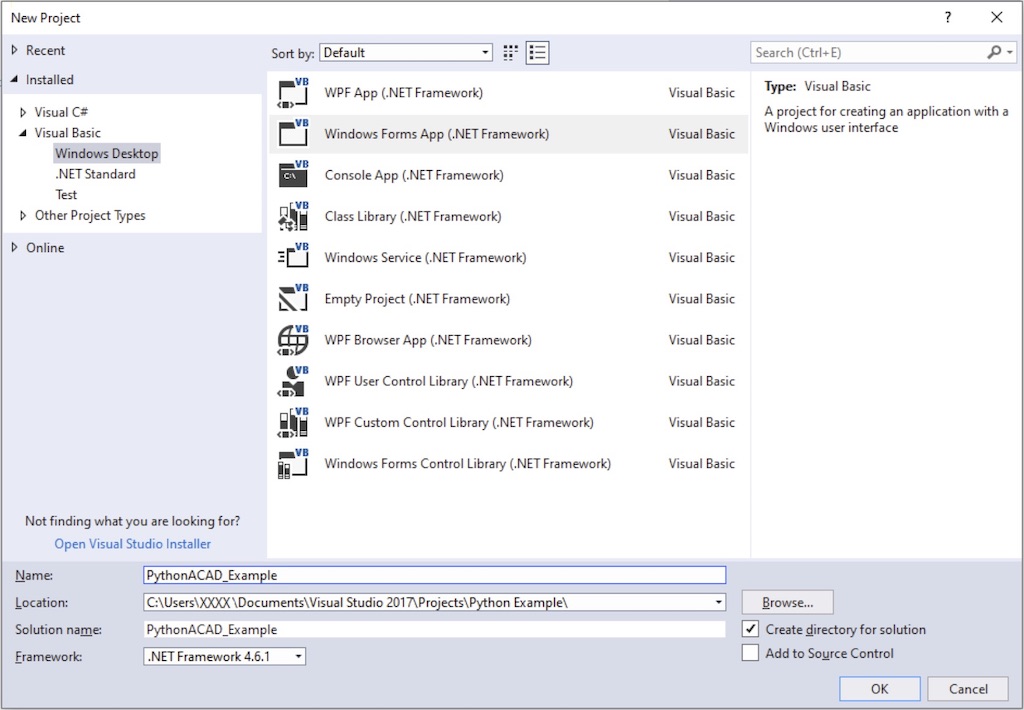Select 'WPF User Control Library' text
The width and height of the screenshot is (1024, 710).
click(x=396, y=381)
